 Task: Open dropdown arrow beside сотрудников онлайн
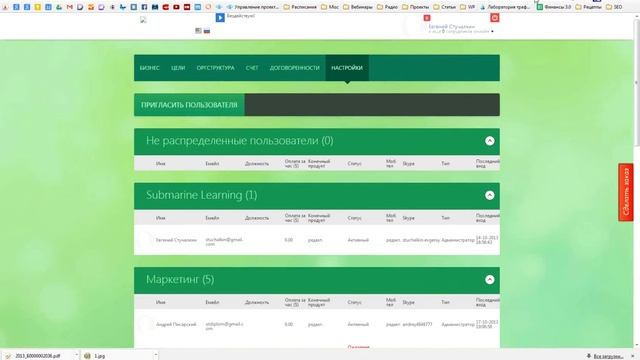click(492, 31)
